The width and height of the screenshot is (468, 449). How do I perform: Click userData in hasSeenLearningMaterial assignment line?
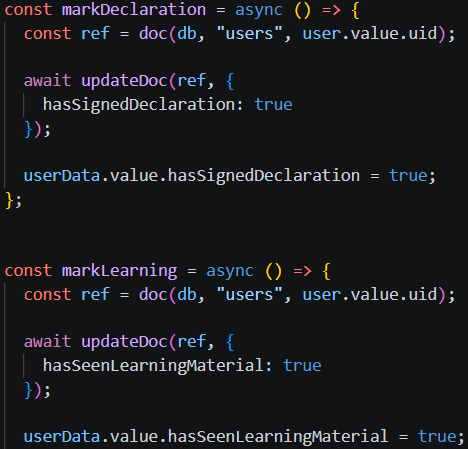click(x=62, y=437)
